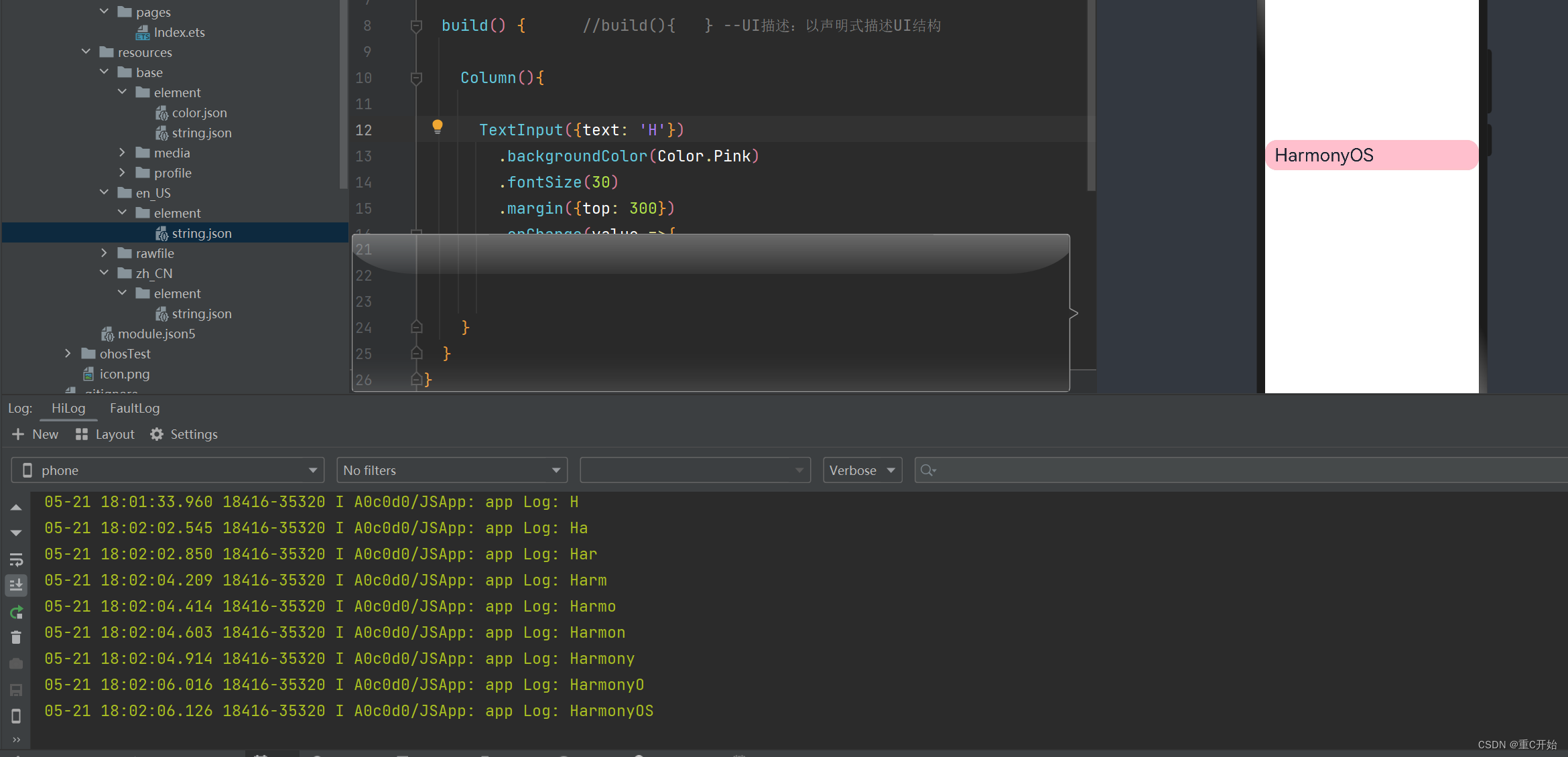Click the scroll up arrow in log sidebar
Viewport: 1568px width, 757px height.
tap(16, 508)
